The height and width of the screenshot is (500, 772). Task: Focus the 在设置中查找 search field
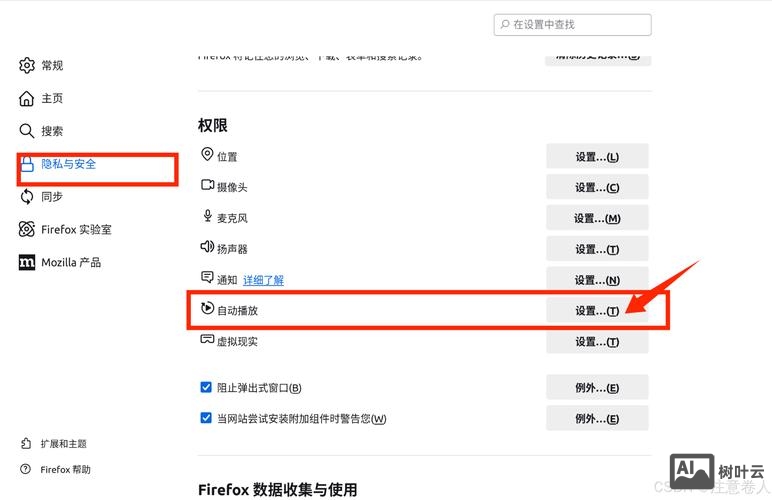click(573, 24)
